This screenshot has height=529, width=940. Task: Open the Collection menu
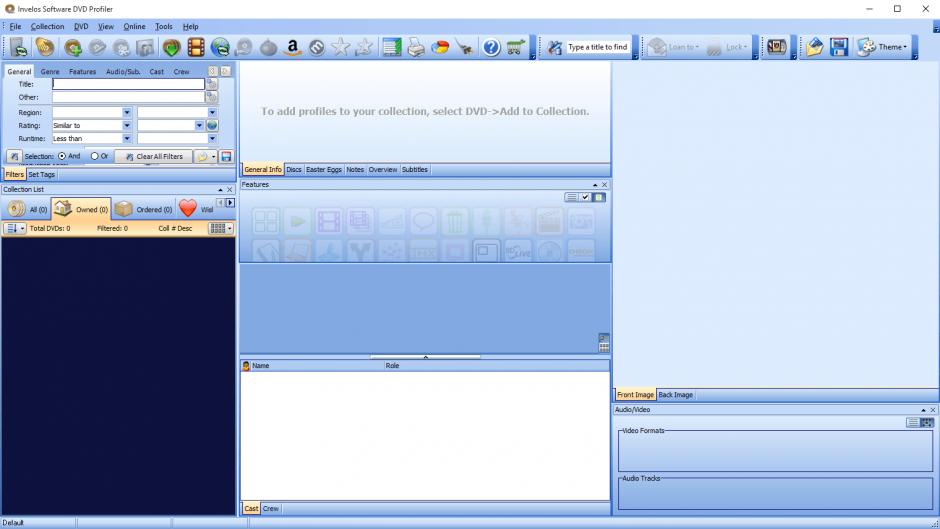[47, 26]
